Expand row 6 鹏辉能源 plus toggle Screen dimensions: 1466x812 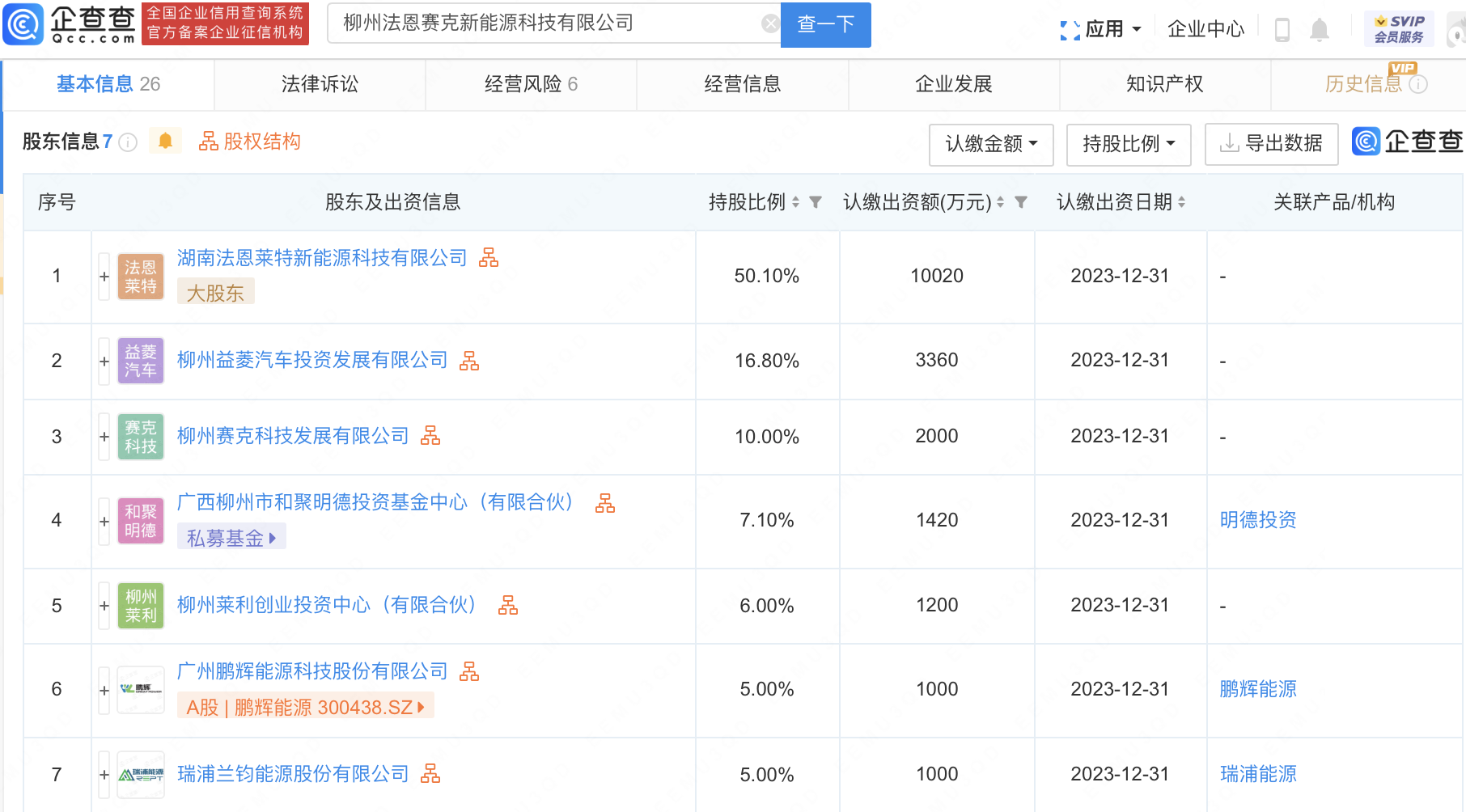(x=104, y=691)
